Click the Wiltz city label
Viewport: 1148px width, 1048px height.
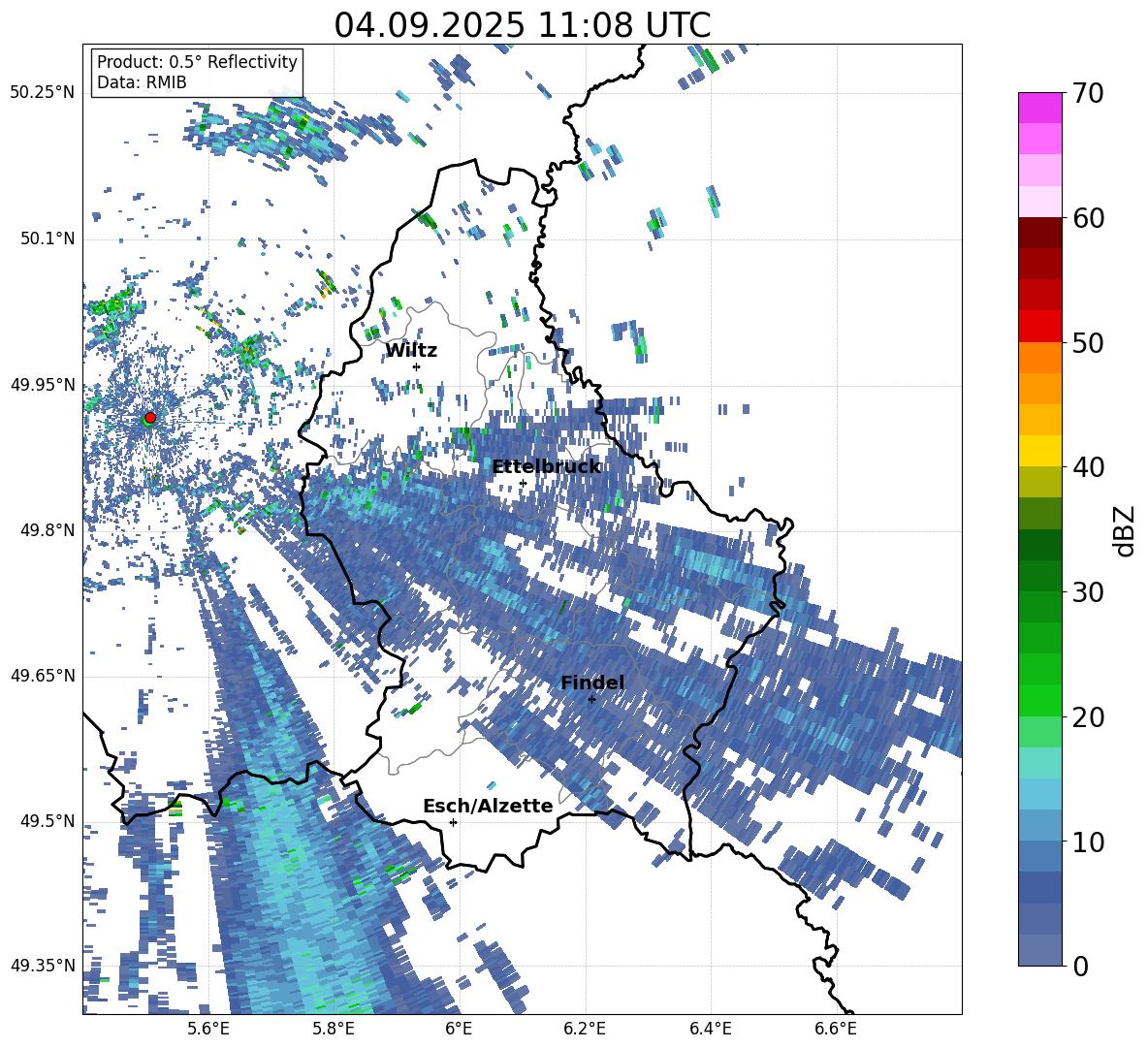[x=411, y=351]
